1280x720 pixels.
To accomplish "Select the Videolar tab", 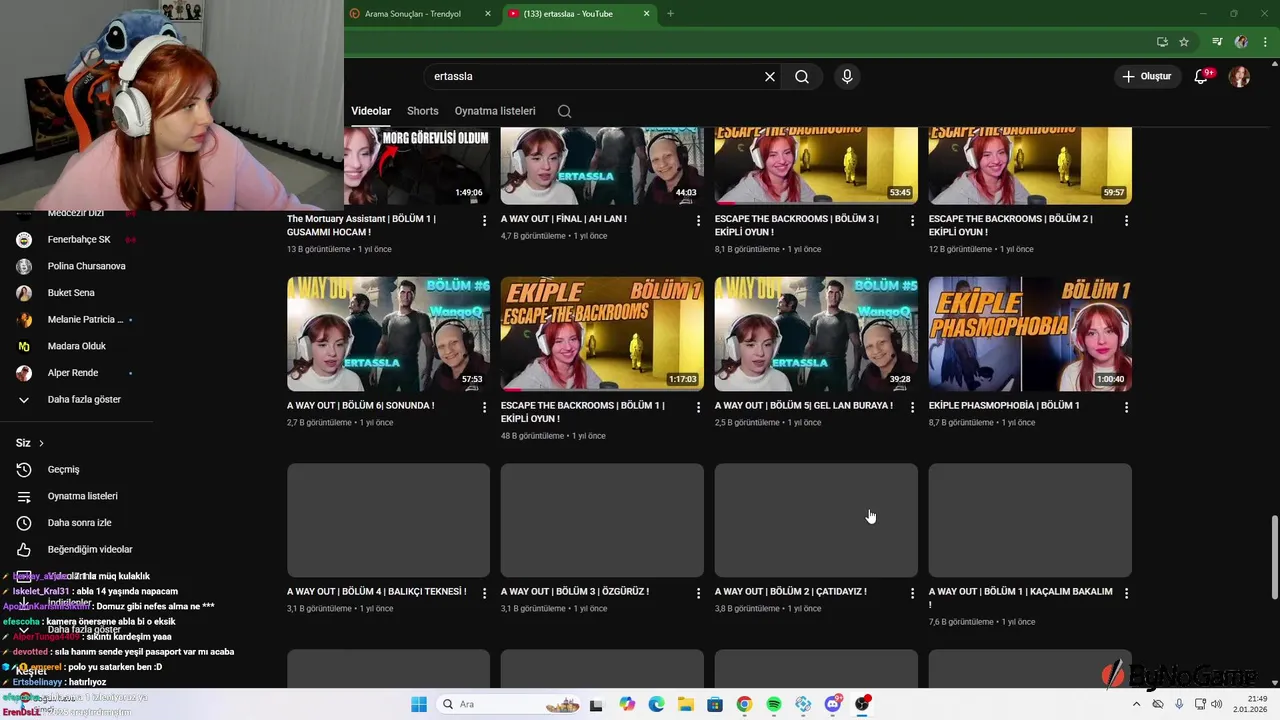I will coord(371,111).
